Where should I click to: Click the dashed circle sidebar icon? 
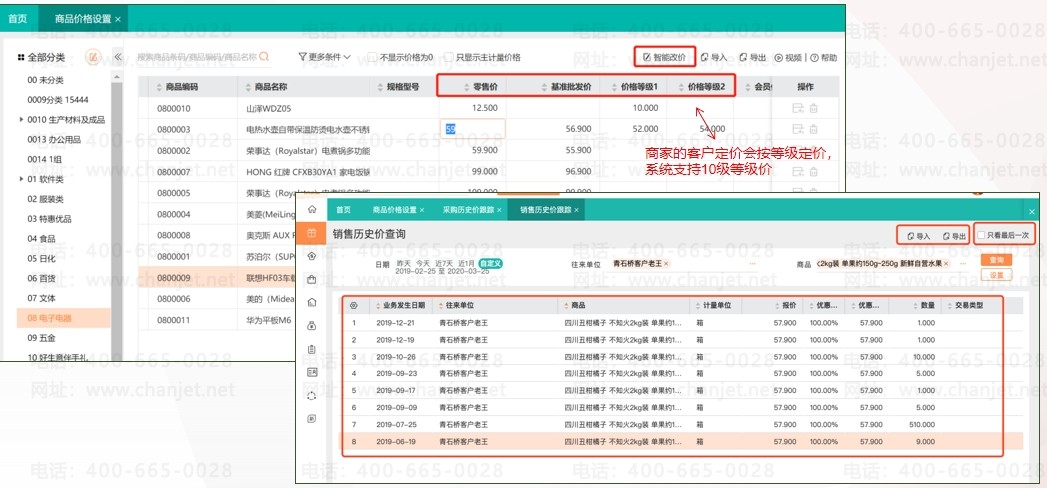[x=312, y=396]
